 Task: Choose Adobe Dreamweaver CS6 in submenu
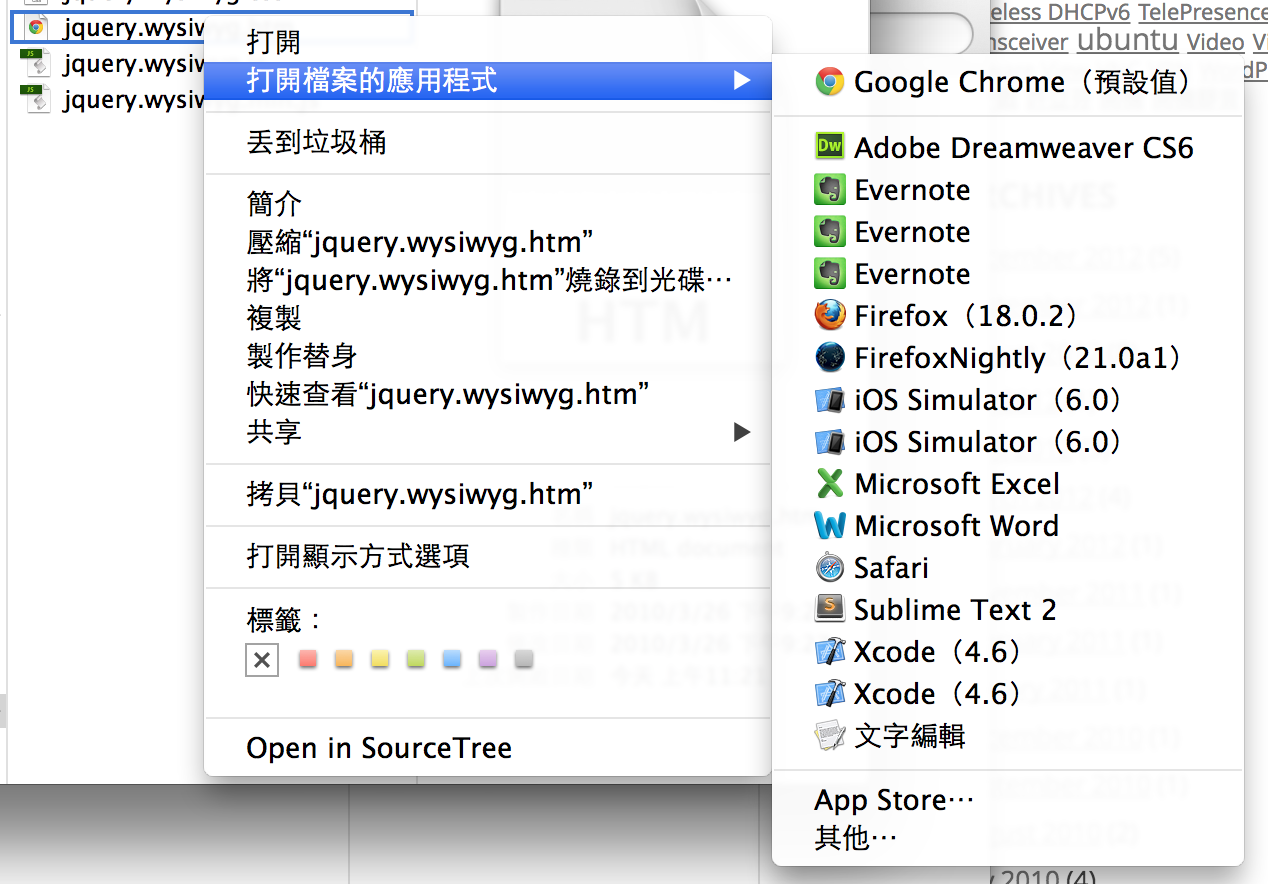1008,148
